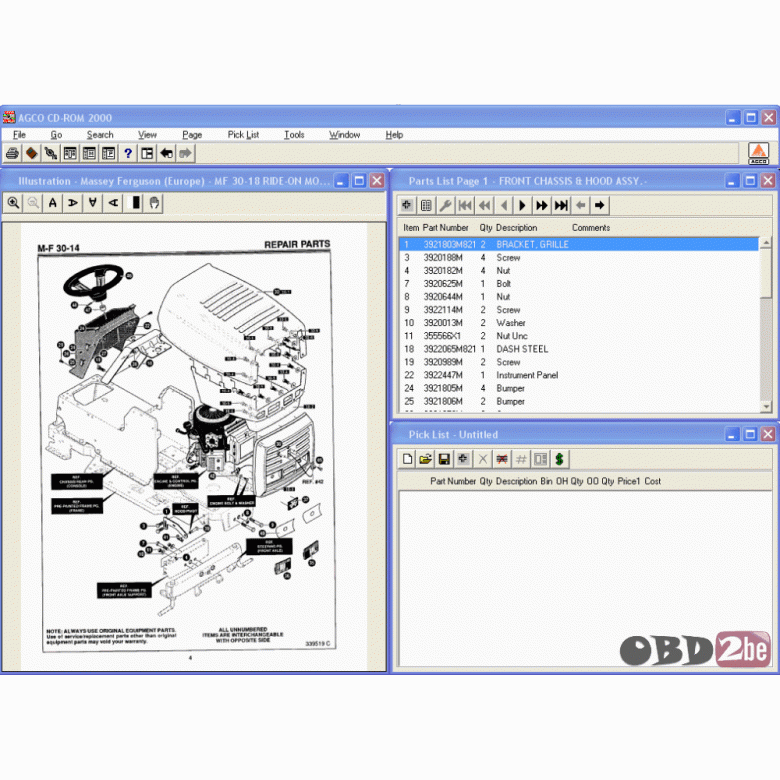Viewport: 780px width, 780px height.
Task: Select the Instrument Panel row
Action: 579,375
